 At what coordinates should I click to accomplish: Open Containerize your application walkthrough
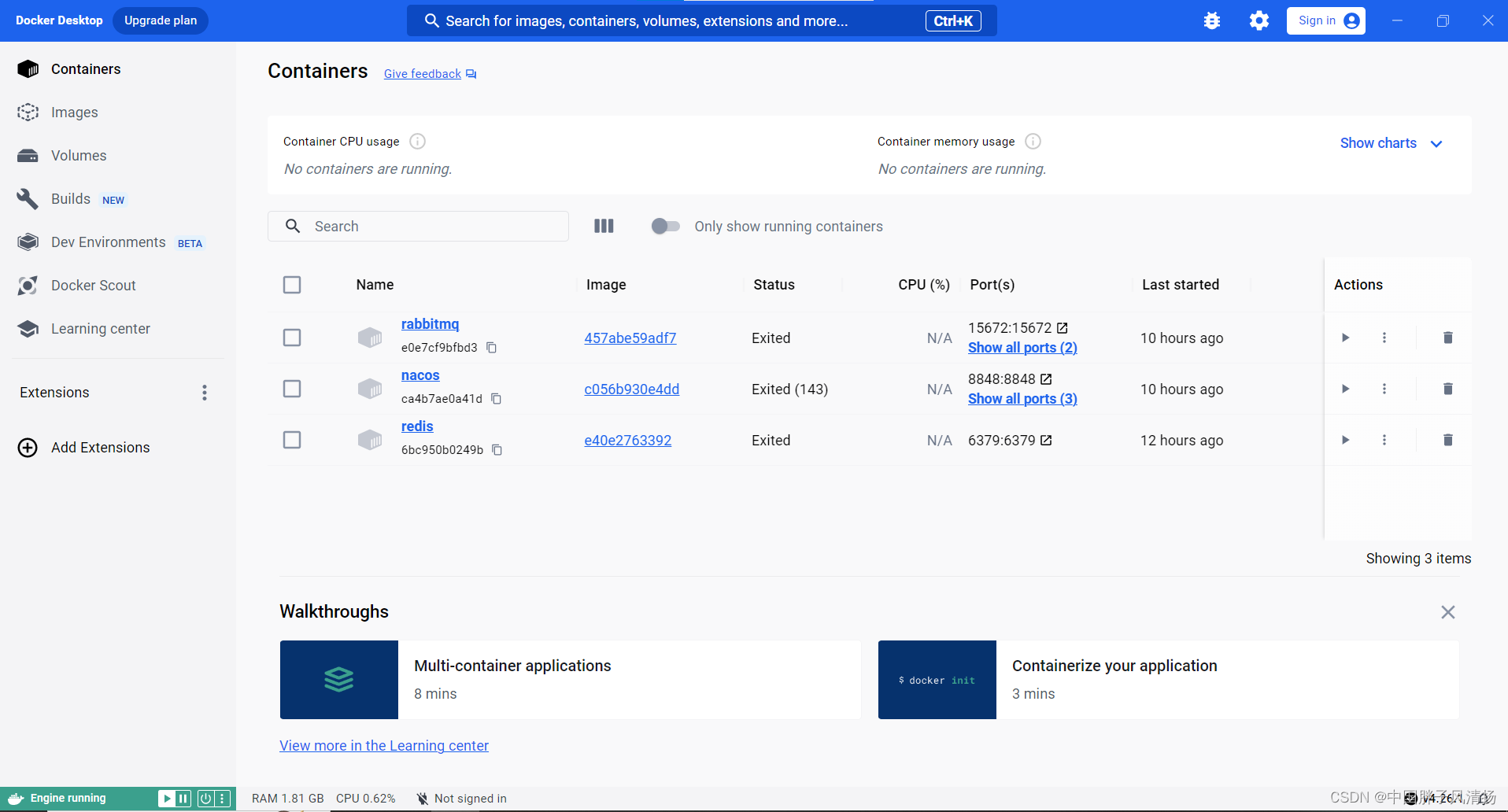[x=1169, y=680]
